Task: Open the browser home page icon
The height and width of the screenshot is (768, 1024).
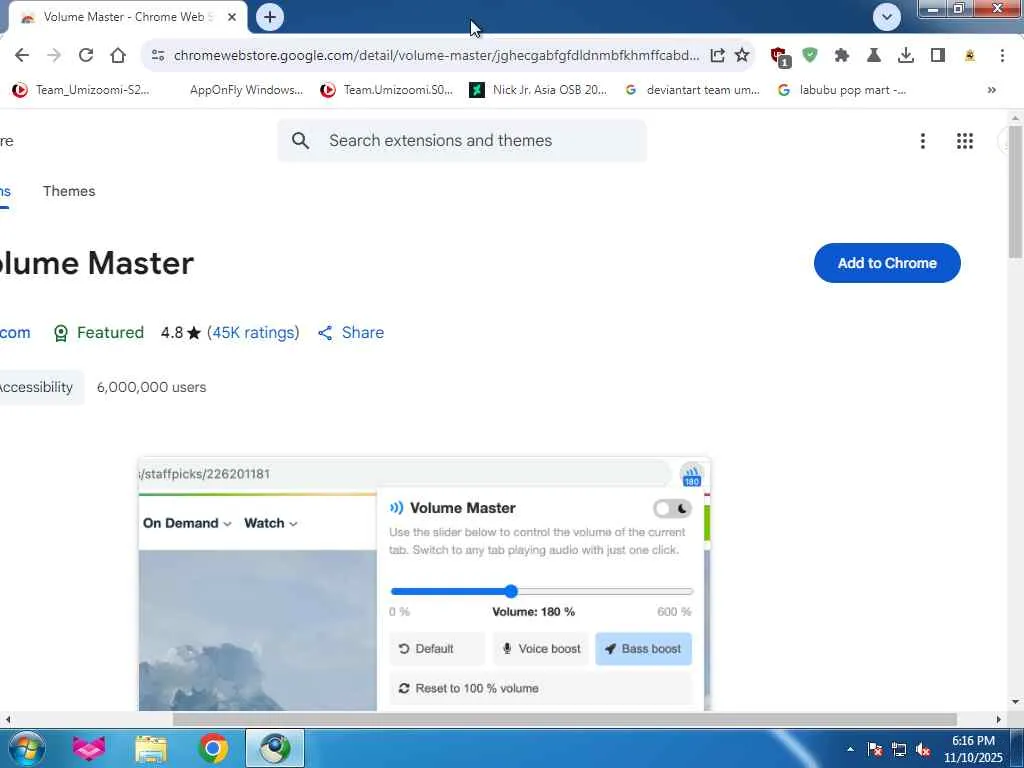Action: coord(118,56)
